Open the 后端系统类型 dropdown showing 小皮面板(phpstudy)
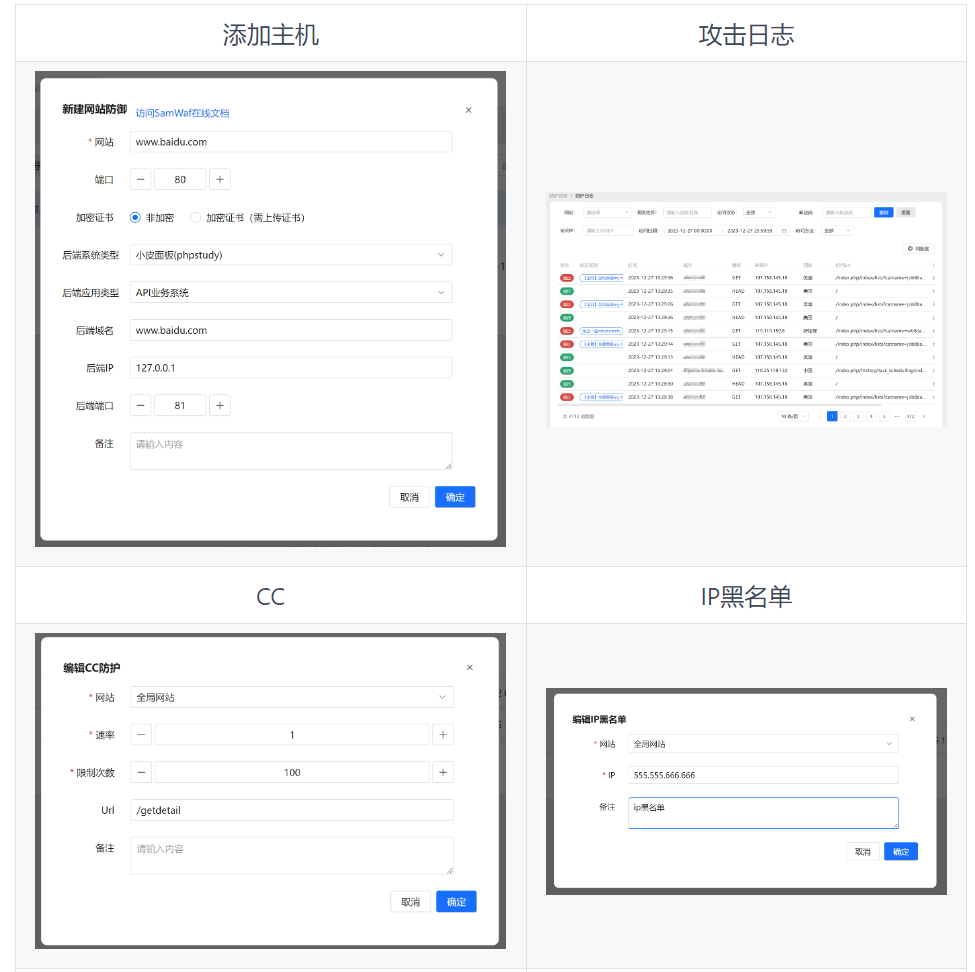The height and width of the screenshot is (972, 975). tap(290, 255)
